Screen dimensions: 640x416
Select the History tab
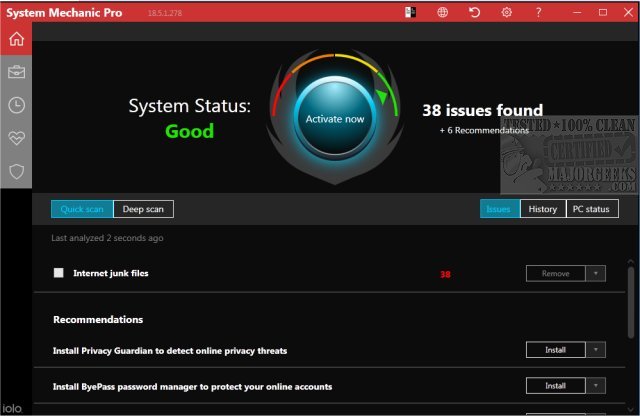[543, 209]
